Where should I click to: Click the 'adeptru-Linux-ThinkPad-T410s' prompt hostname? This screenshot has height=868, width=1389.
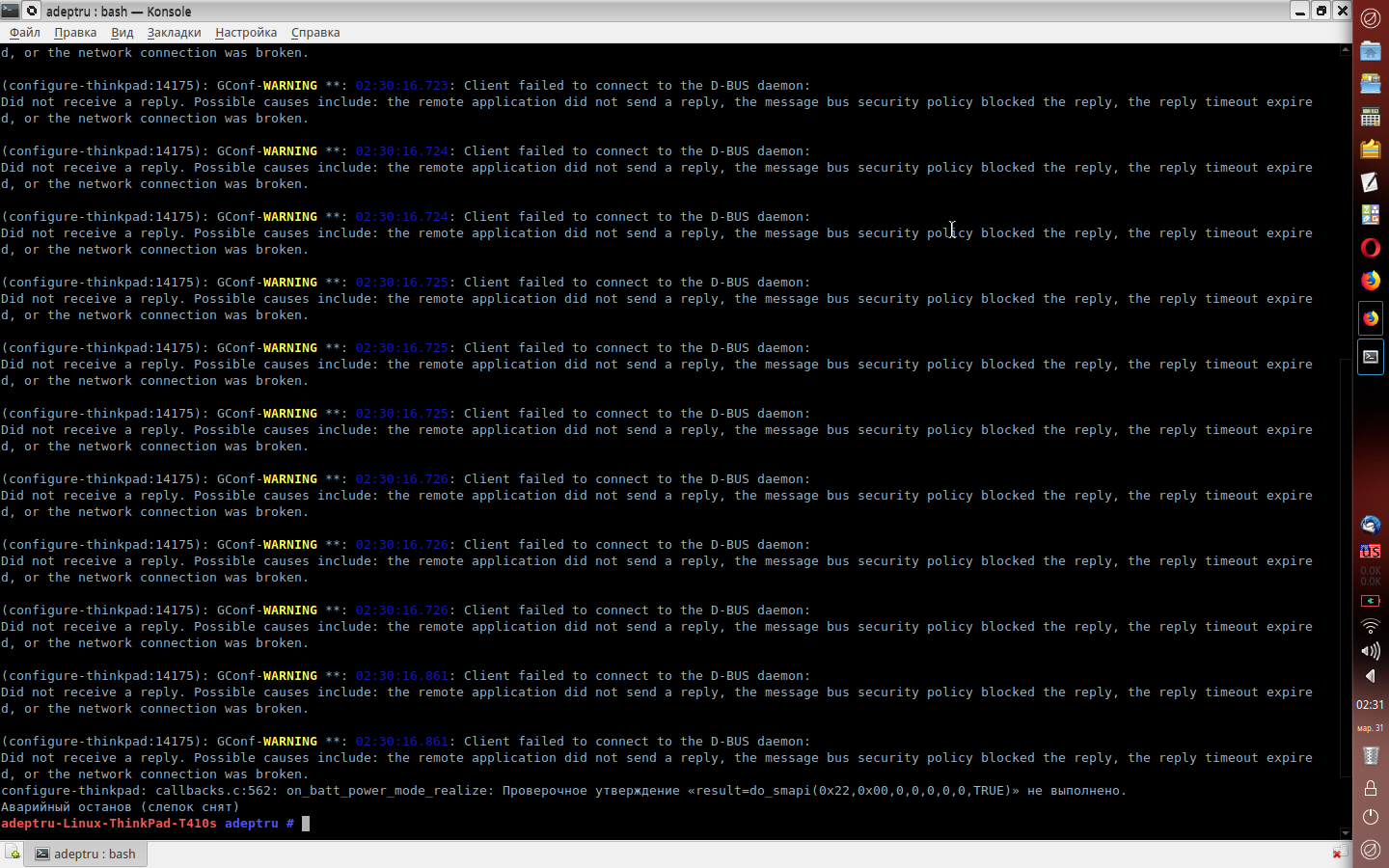click(x=109, y=824)
